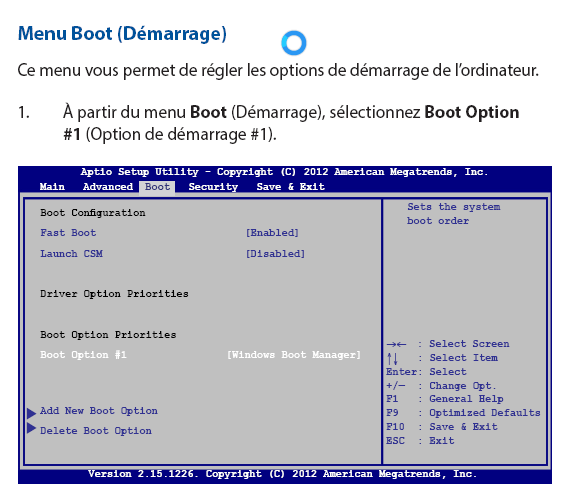
Task: Click the blue loading circle cursor
Action: [293, 43]
